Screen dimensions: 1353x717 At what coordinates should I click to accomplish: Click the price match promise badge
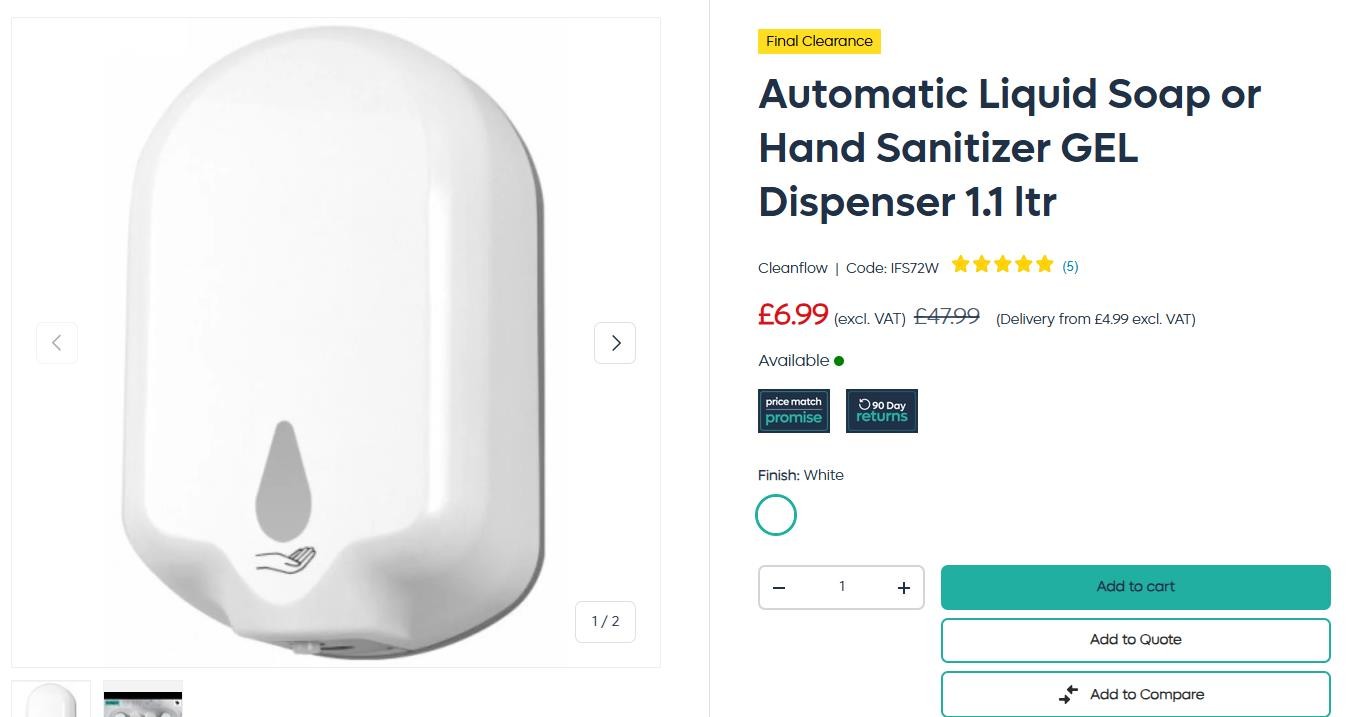point(794,411)
